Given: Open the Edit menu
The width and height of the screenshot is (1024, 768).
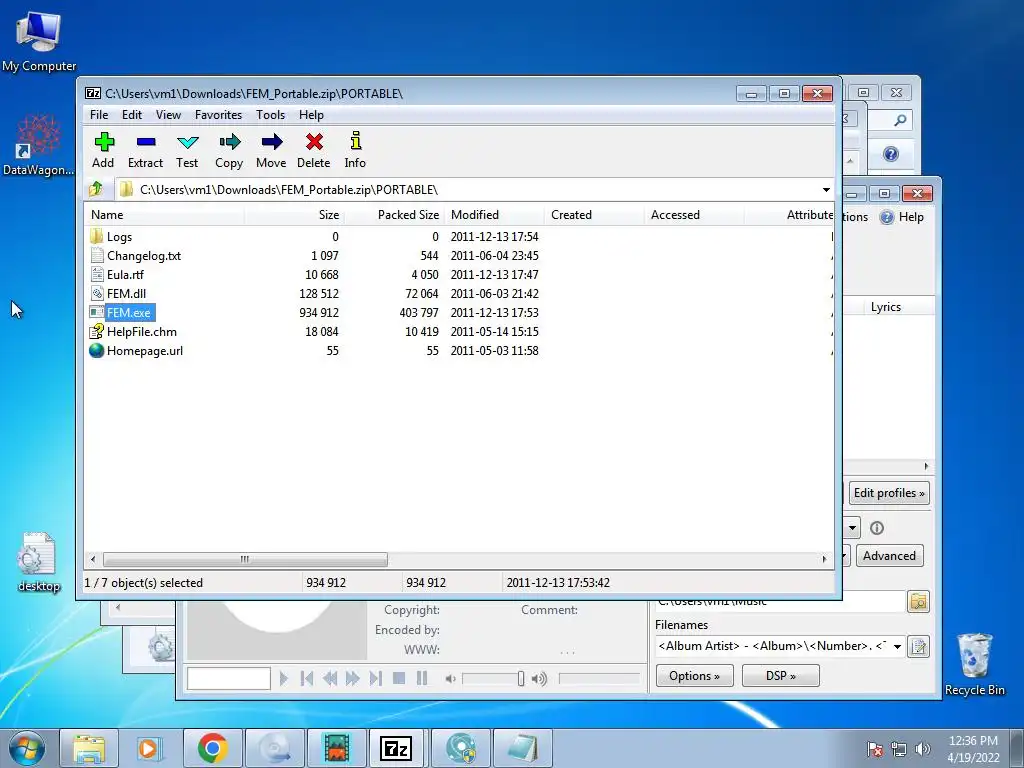Looking at the screenshot, I should (131, 115).
